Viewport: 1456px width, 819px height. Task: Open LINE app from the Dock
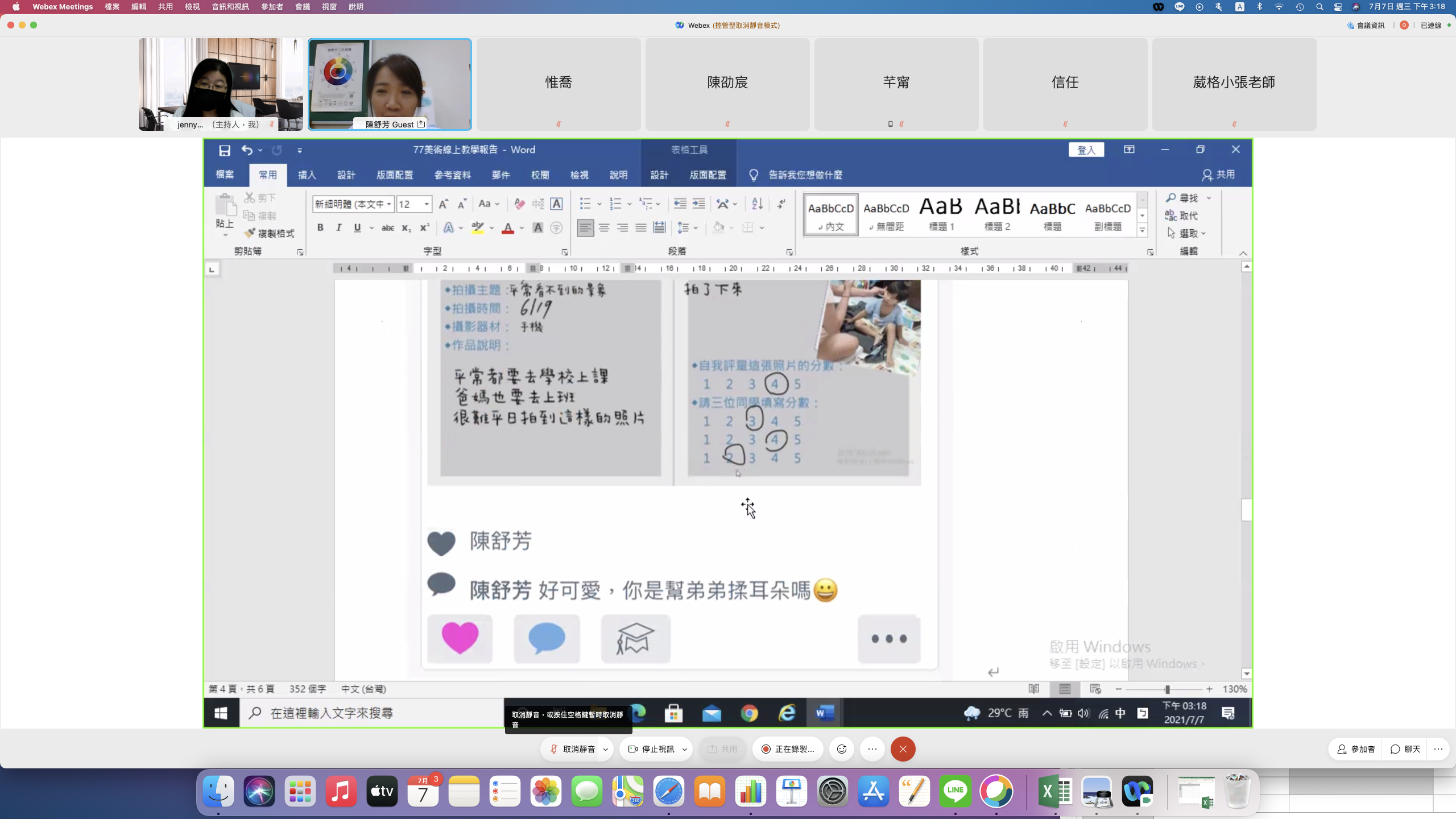(955, 791)
